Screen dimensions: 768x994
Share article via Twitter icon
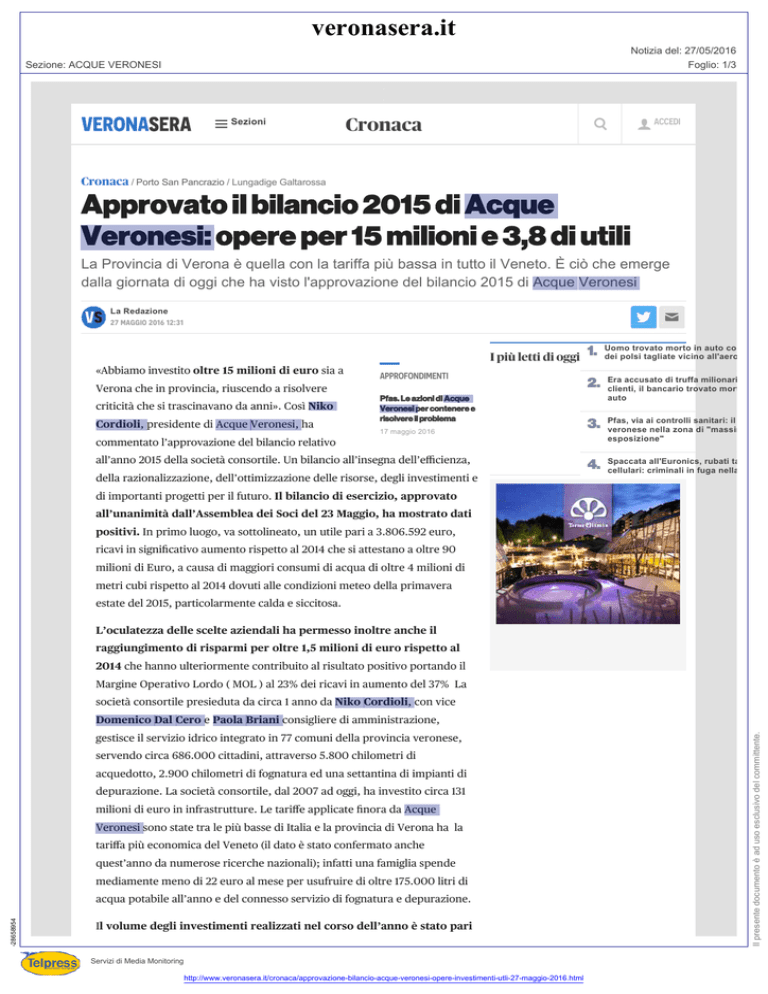(643, 317)
